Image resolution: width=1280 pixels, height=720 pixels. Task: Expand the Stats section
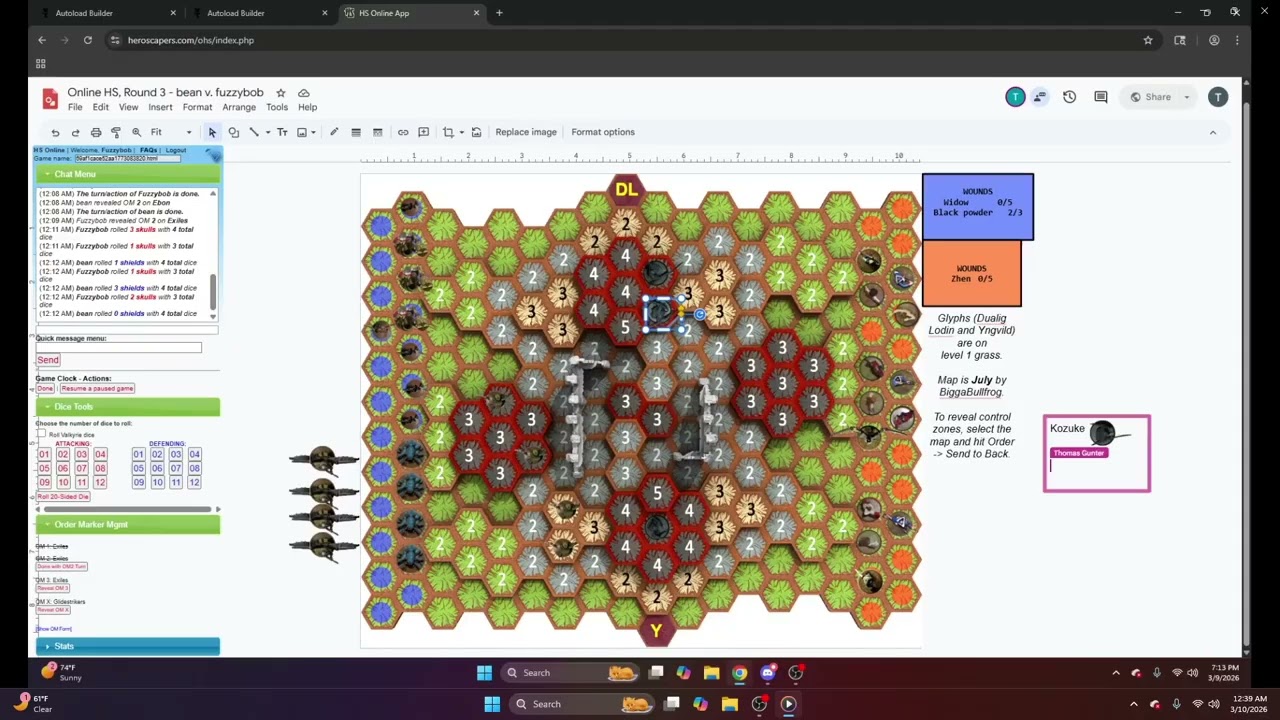(128, 646)
